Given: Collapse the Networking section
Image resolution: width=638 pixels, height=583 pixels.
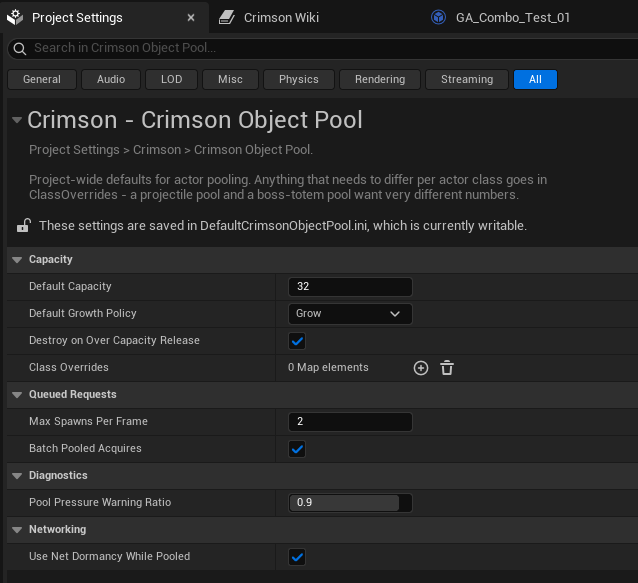Looking at the screenshot, I should tap(17, 530).
